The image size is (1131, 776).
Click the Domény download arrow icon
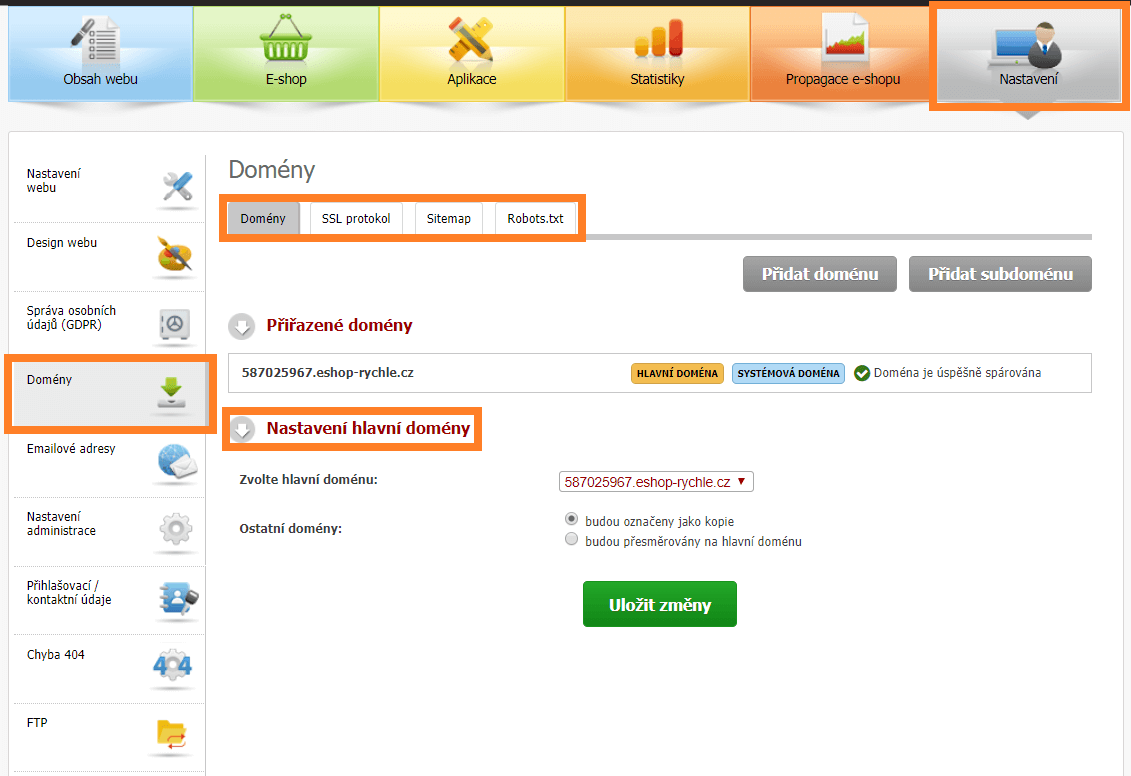172,392
